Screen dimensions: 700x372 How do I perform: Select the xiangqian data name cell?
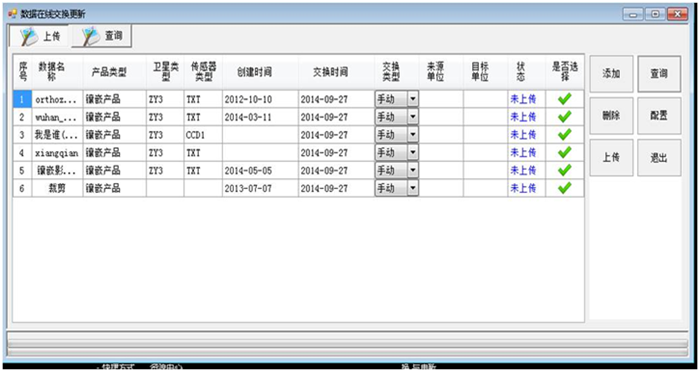point(58,153)
